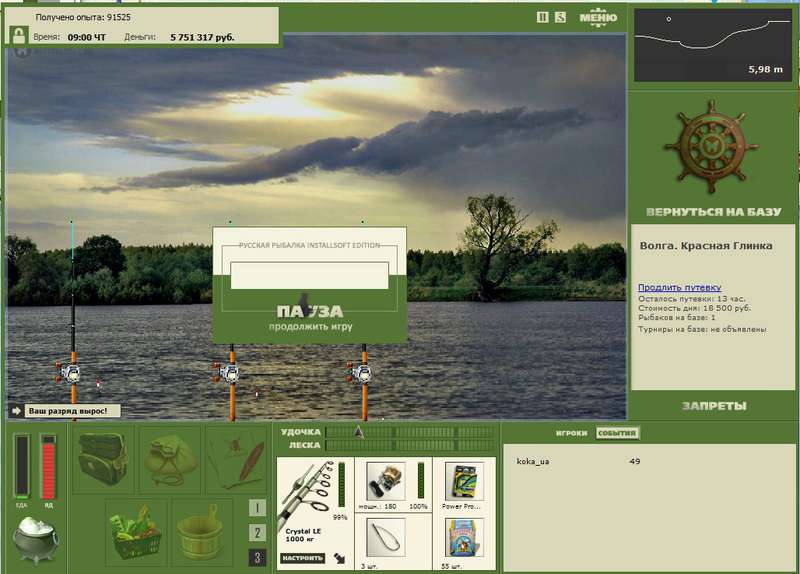Click the padlock icon near the time display

point(19,36)
